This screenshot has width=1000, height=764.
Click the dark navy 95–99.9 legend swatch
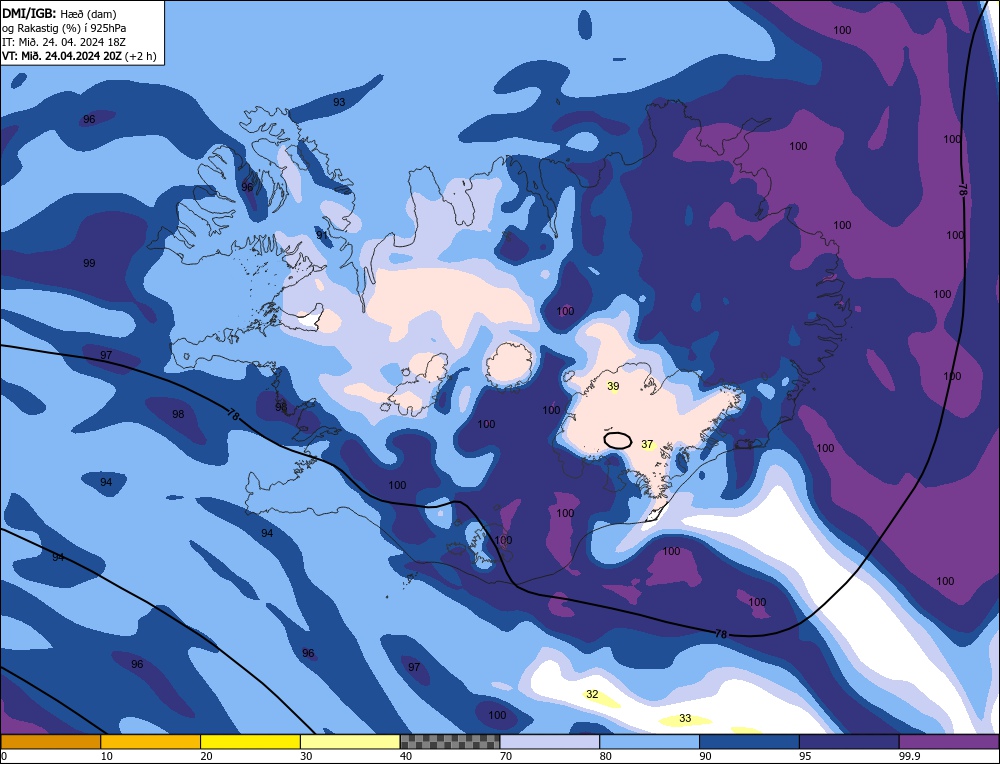point(849,742)
